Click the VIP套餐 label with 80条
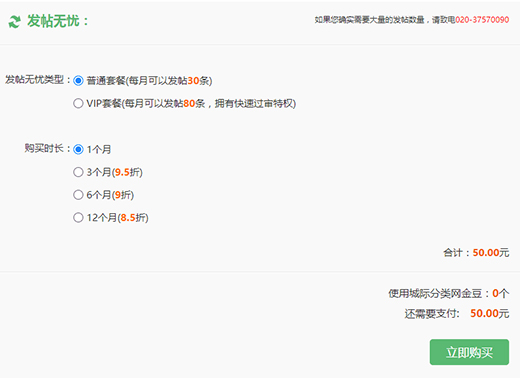520x378 pixels. (191, 103)
